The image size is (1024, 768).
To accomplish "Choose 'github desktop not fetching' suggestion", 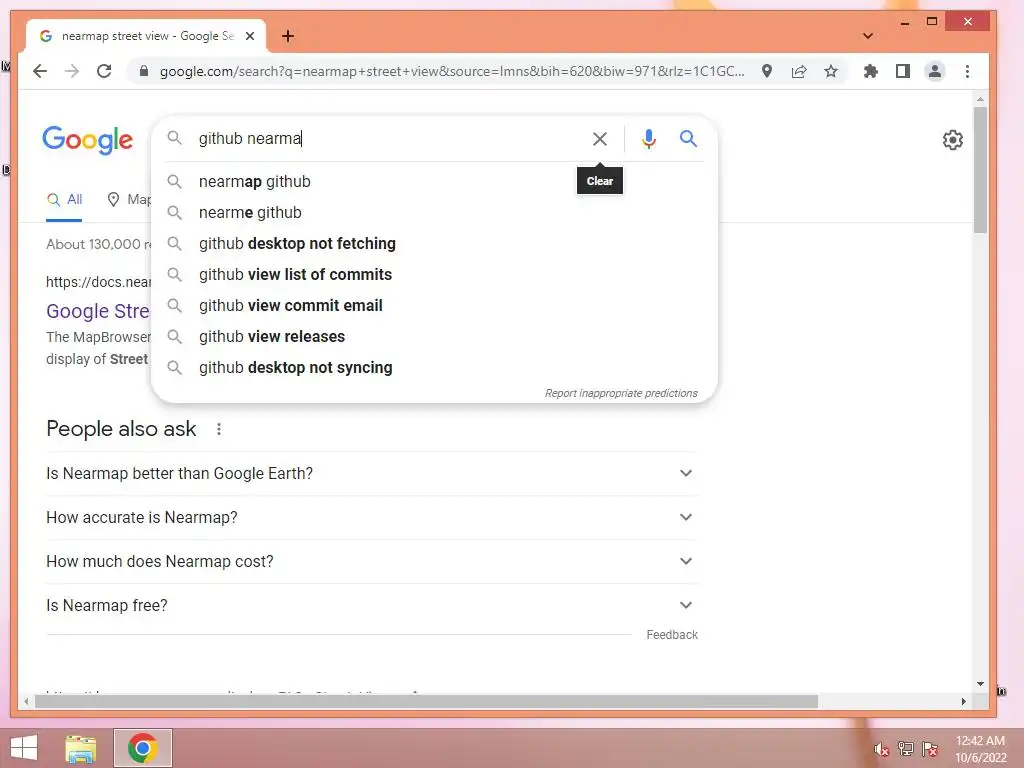I will tap(434, 244).
